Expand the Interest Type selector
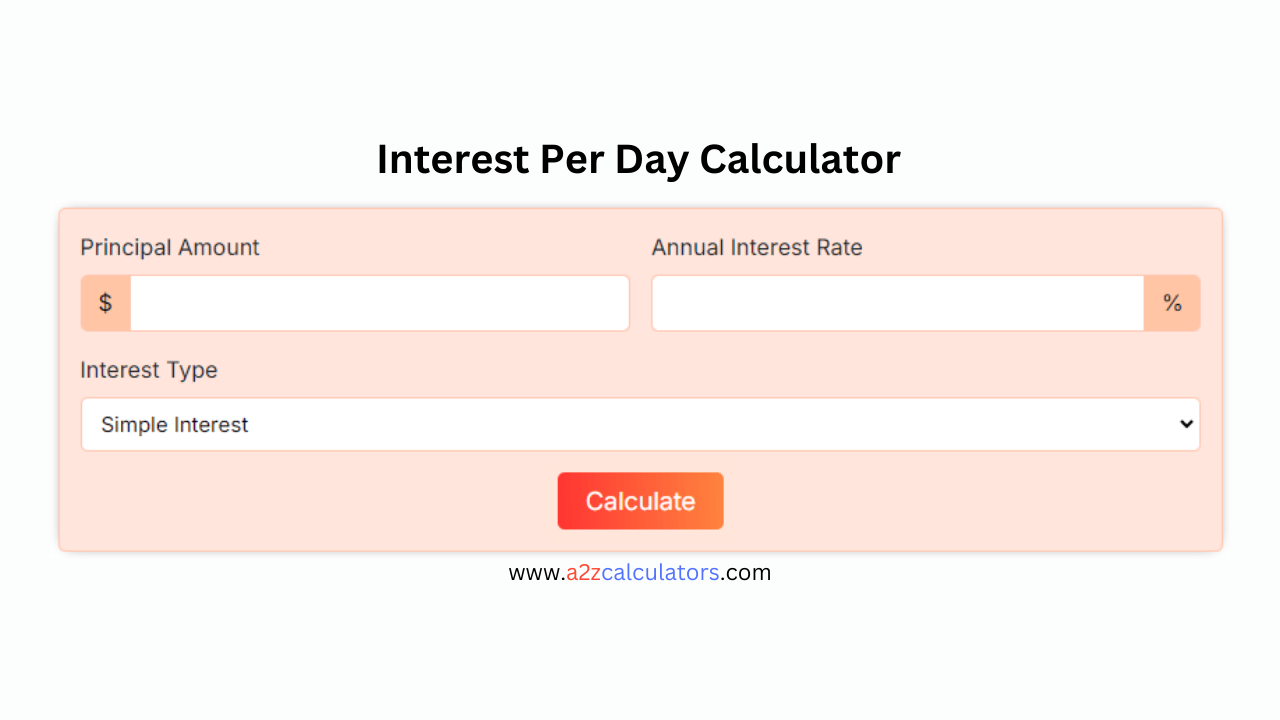 [640, 424]
